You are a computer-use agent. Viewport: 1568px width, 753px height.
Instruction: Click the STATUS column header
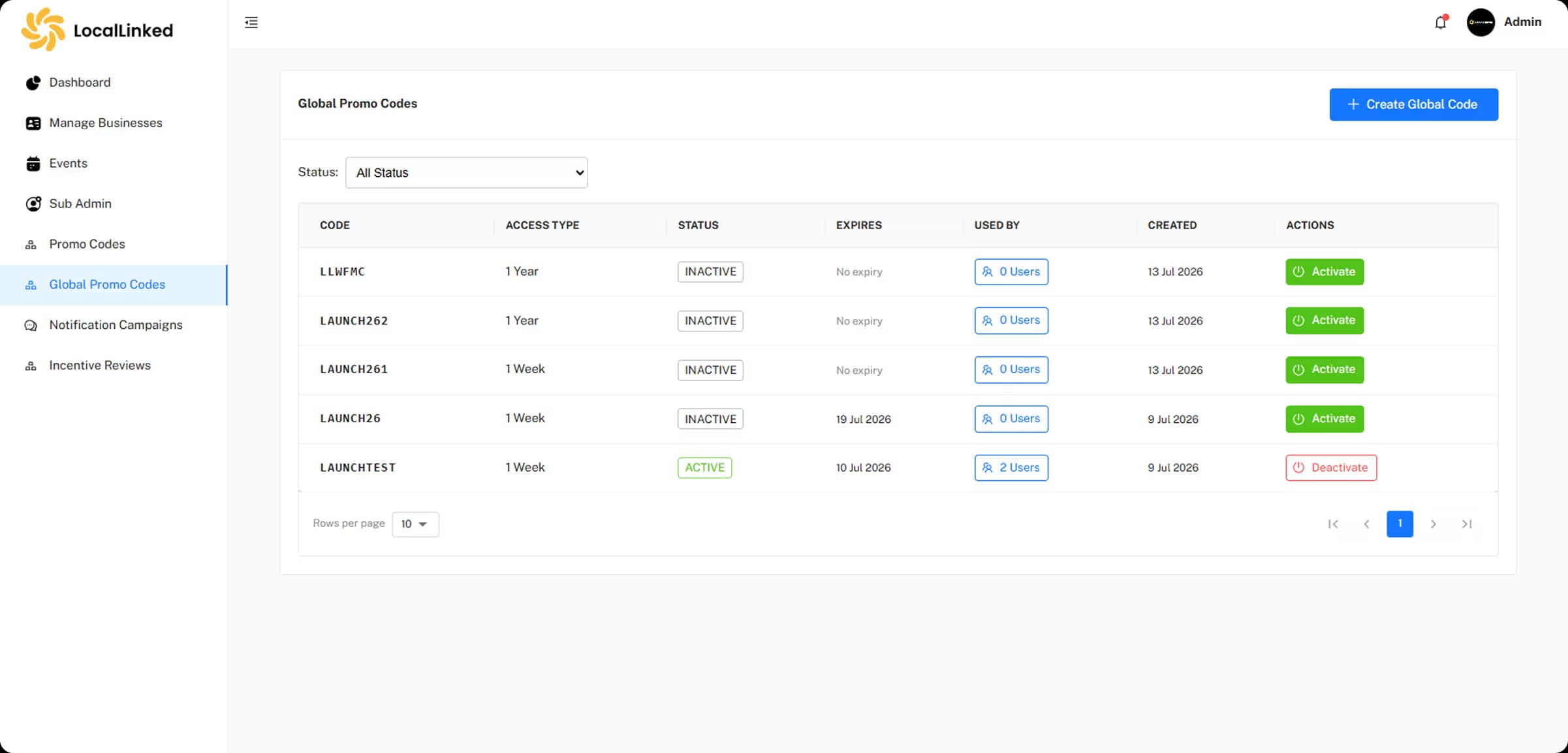(x=698, y=225)
